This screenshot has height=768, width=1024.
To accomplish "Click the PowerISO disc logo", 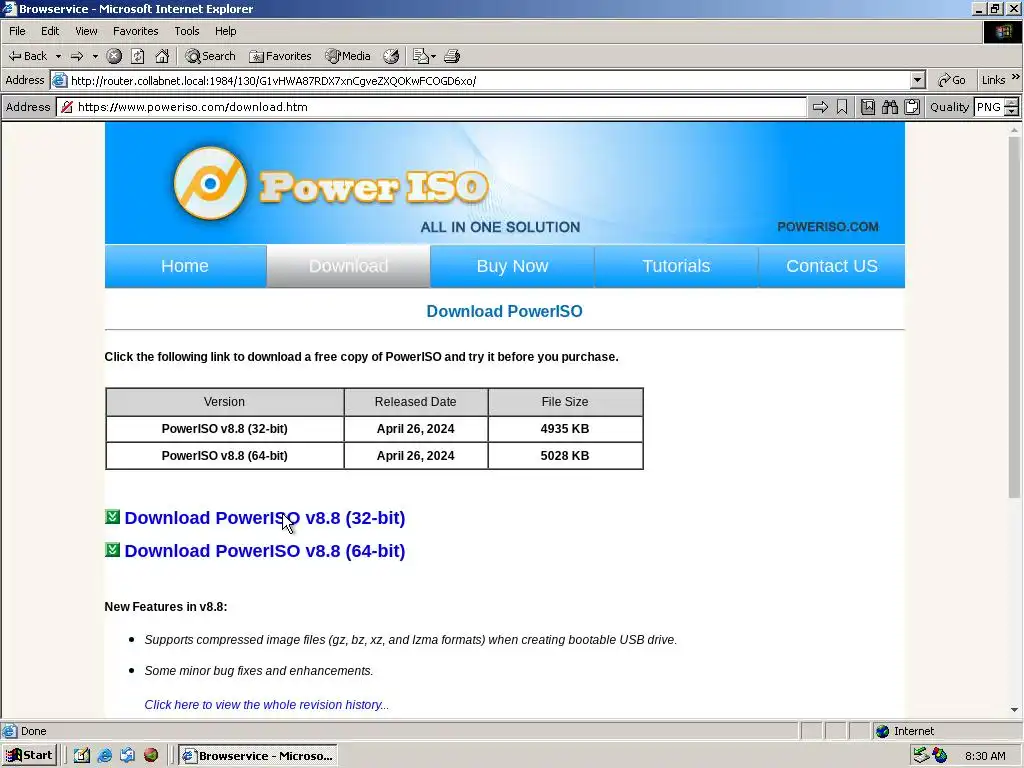I will (210, 184).
